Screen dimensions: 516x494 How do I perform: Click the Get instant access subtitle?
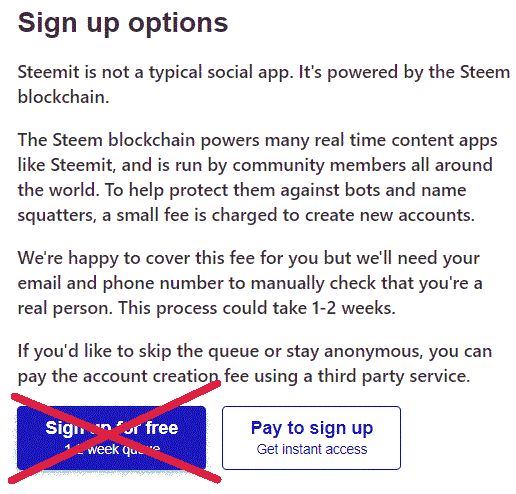[x=312, y=449]
